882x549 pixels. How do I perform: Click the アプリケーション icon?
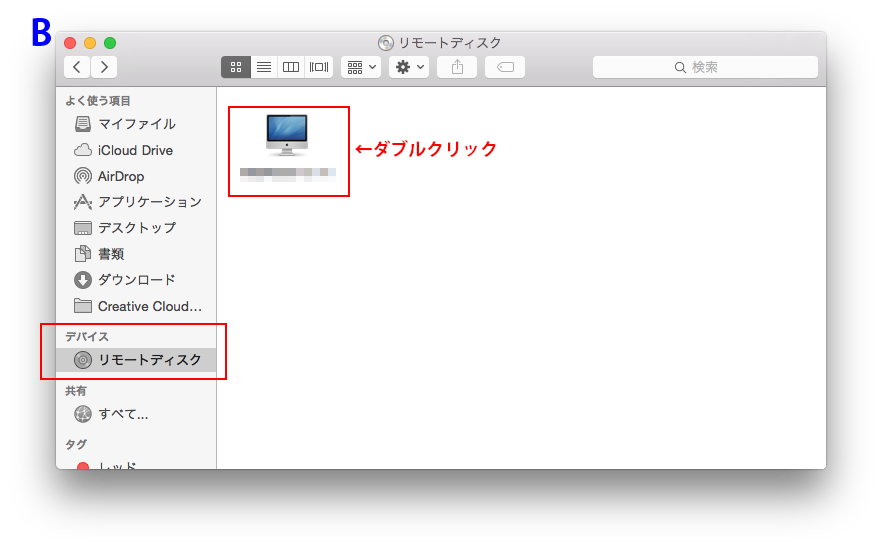[x=83, y=202]
